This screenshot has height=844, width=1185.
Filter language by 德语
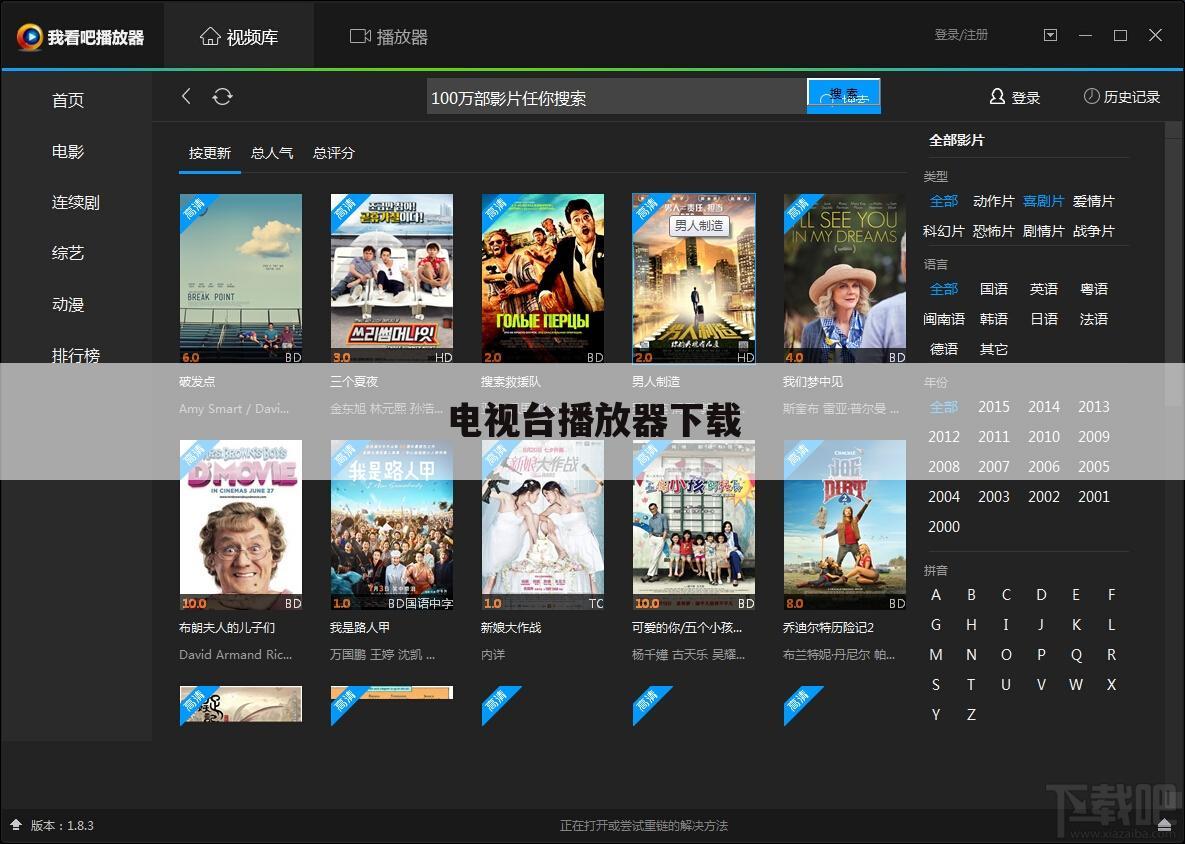tap(943, 350)
